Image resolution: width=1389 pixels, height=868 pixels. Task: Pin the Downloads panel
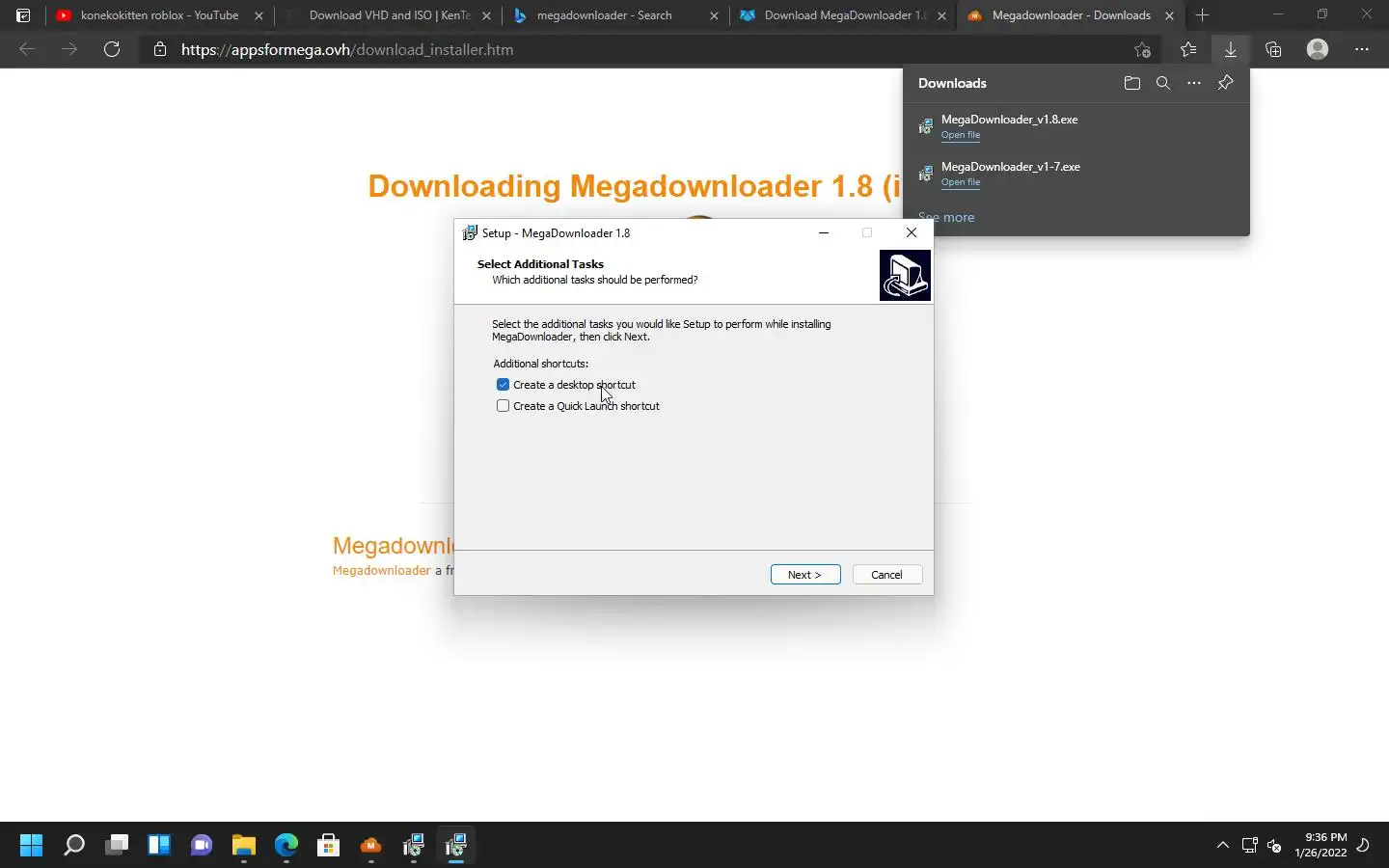click(x=1225, y=83)
